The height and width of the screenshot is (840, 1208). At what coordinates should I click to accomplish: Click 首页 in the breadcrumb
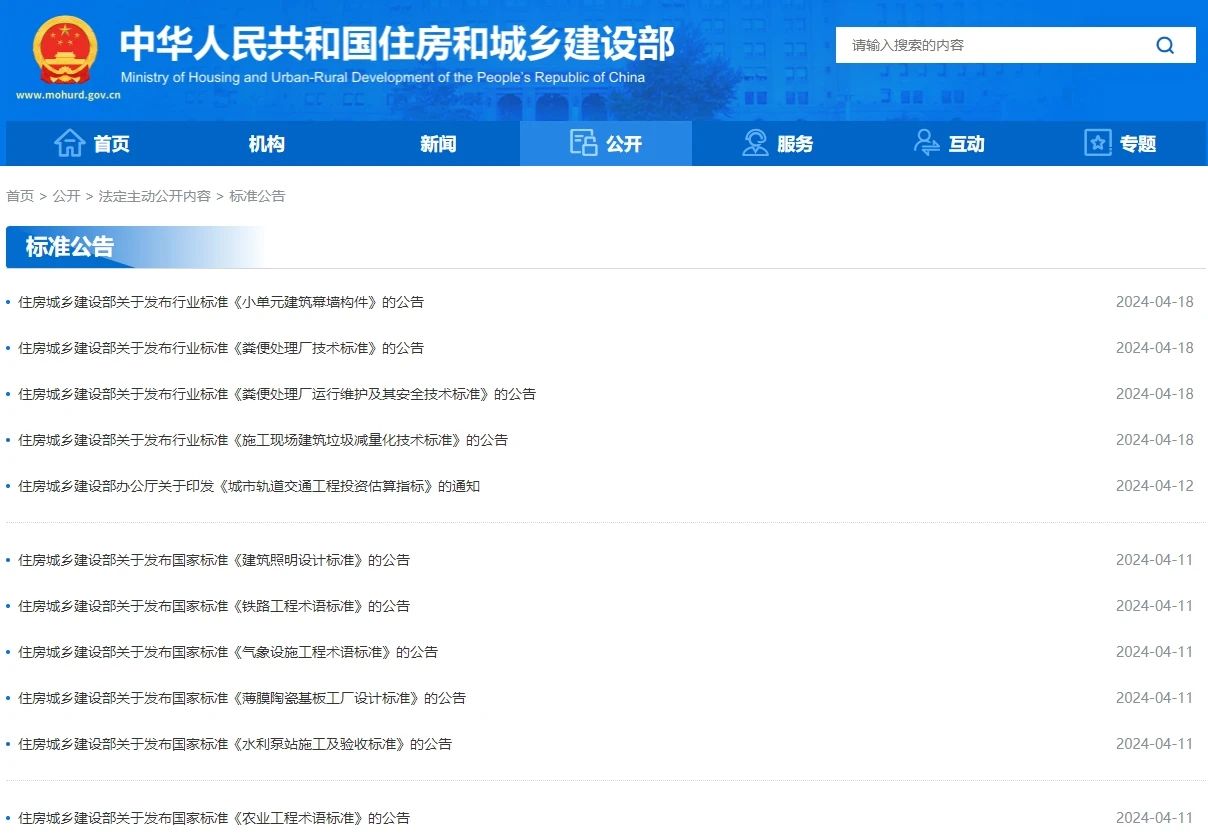click(x=20, y=196)
